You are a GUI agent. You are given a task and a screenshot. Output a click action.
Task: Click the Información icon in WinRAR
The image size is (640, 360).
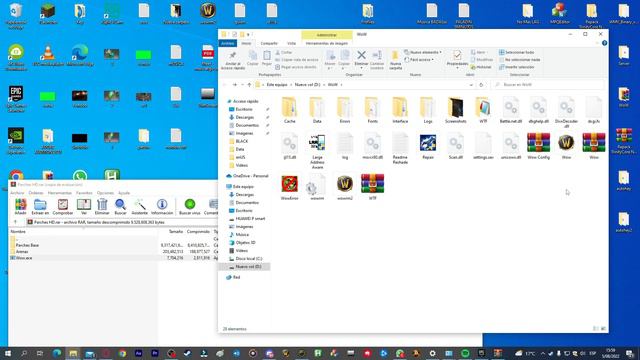(x=162, y=207)
